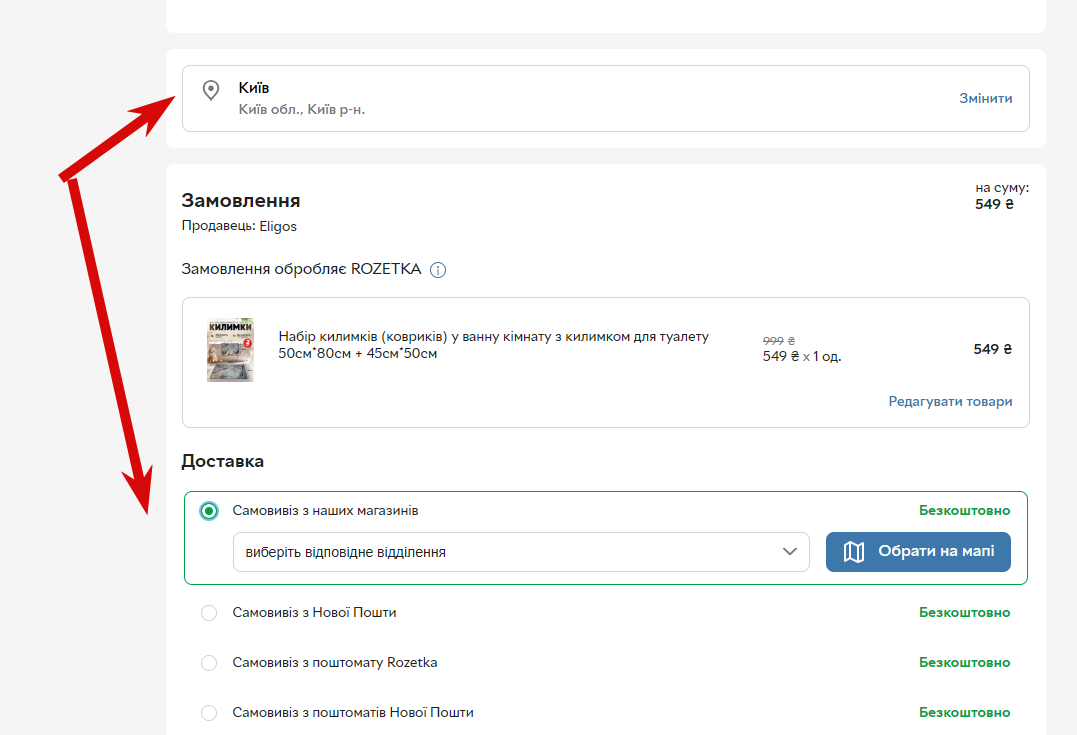Image resolution: width=1077 pixels, height=735 pixels.
Task: Open the bath mat set product thumbnail
Action: pos(231,350)
